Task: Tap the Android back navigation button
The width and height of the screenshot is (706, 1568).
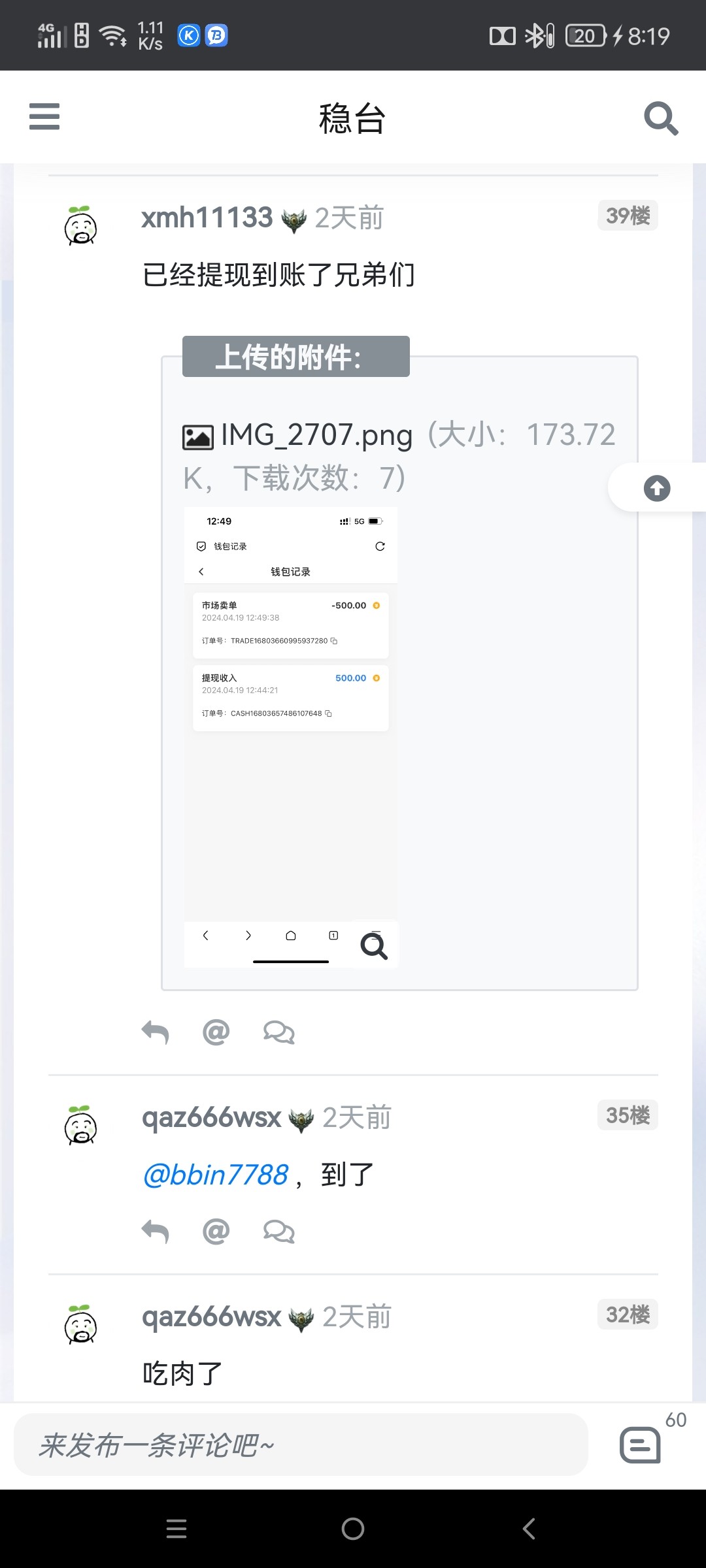Action: [x=529, y=1529]
